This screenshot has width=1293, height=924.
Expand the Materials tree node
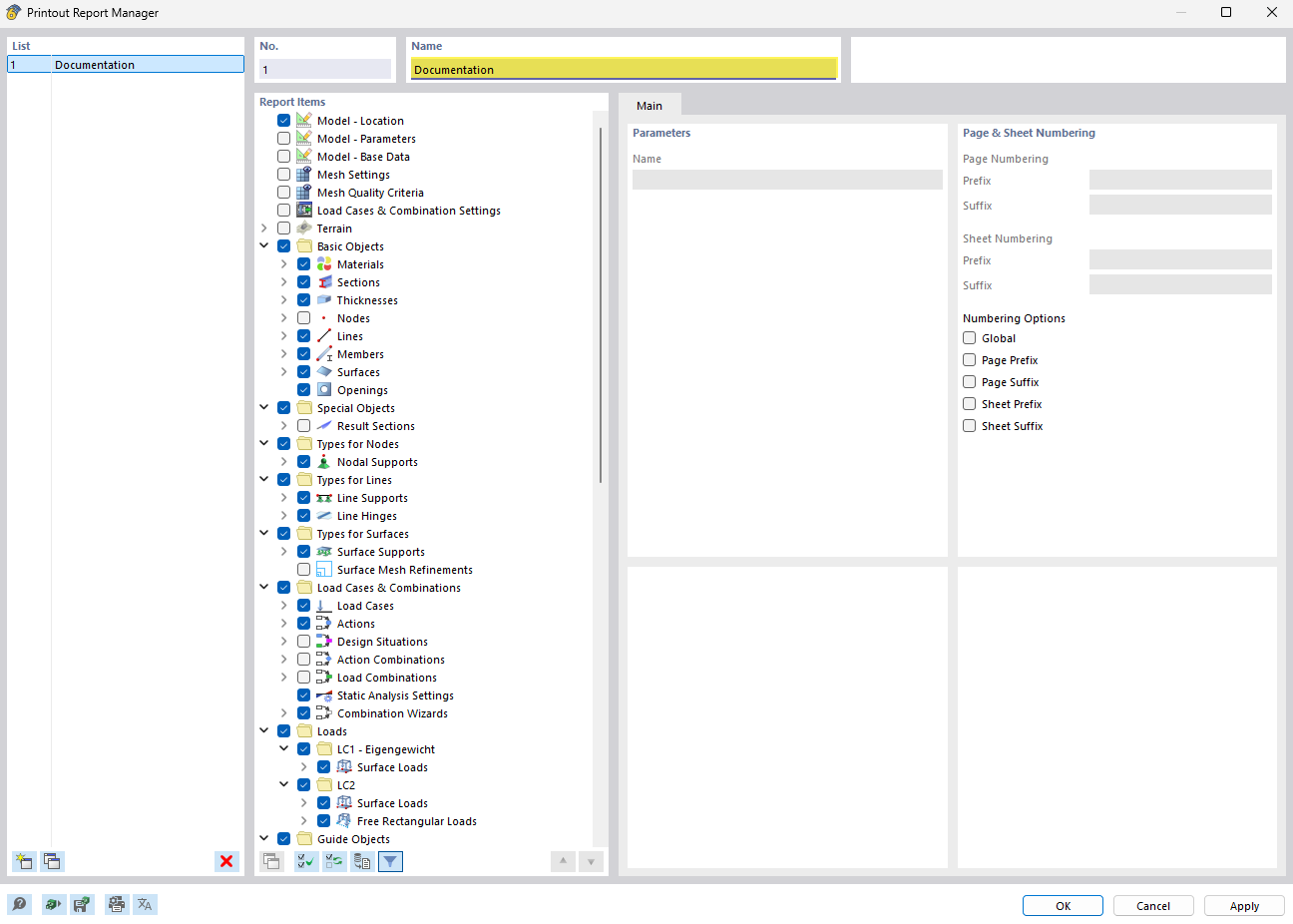click(x=284, y=264)
